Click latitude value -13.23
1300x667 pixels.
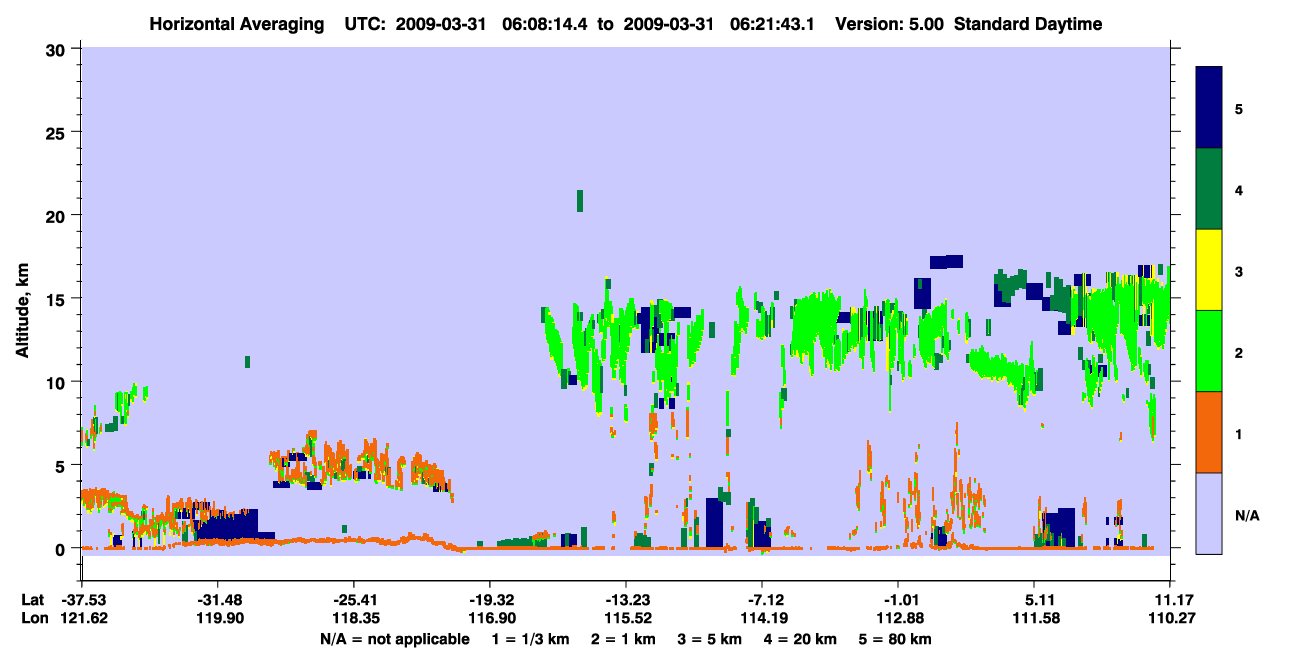(625, 600)
